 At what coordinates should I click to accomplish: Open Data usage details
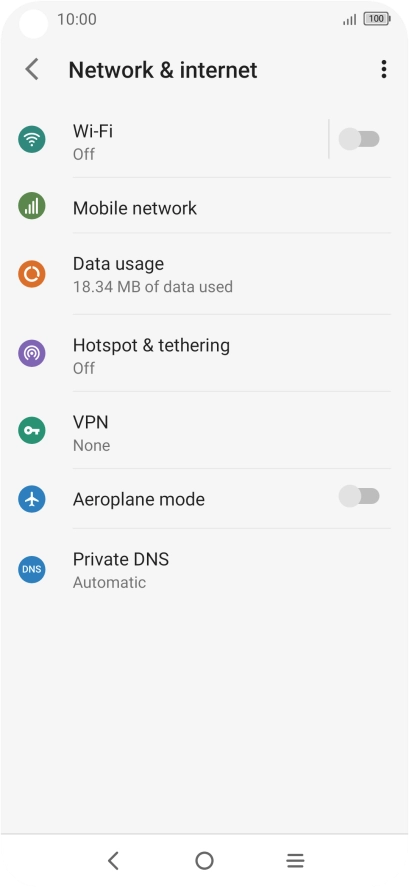point(204,274)
